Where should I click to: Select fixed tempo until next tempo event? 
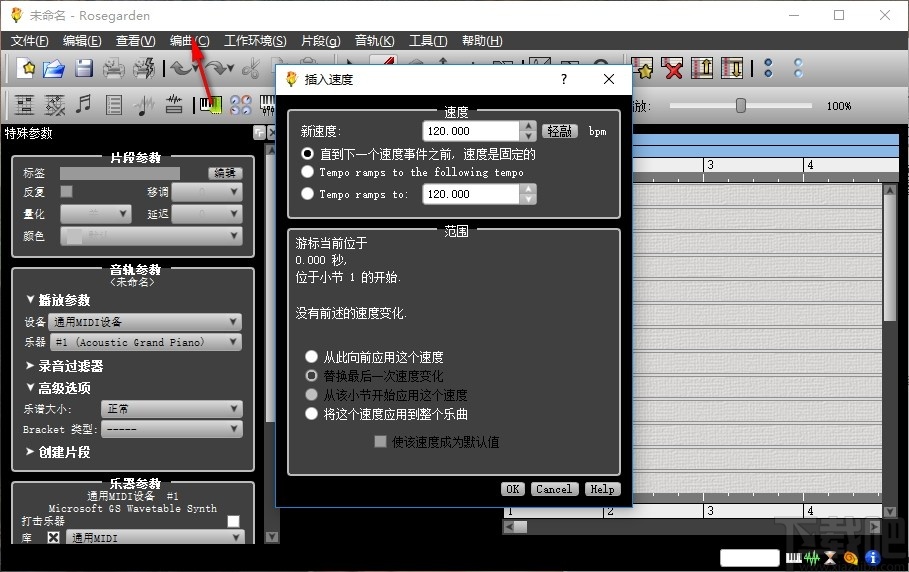click(x=308, y=154)
